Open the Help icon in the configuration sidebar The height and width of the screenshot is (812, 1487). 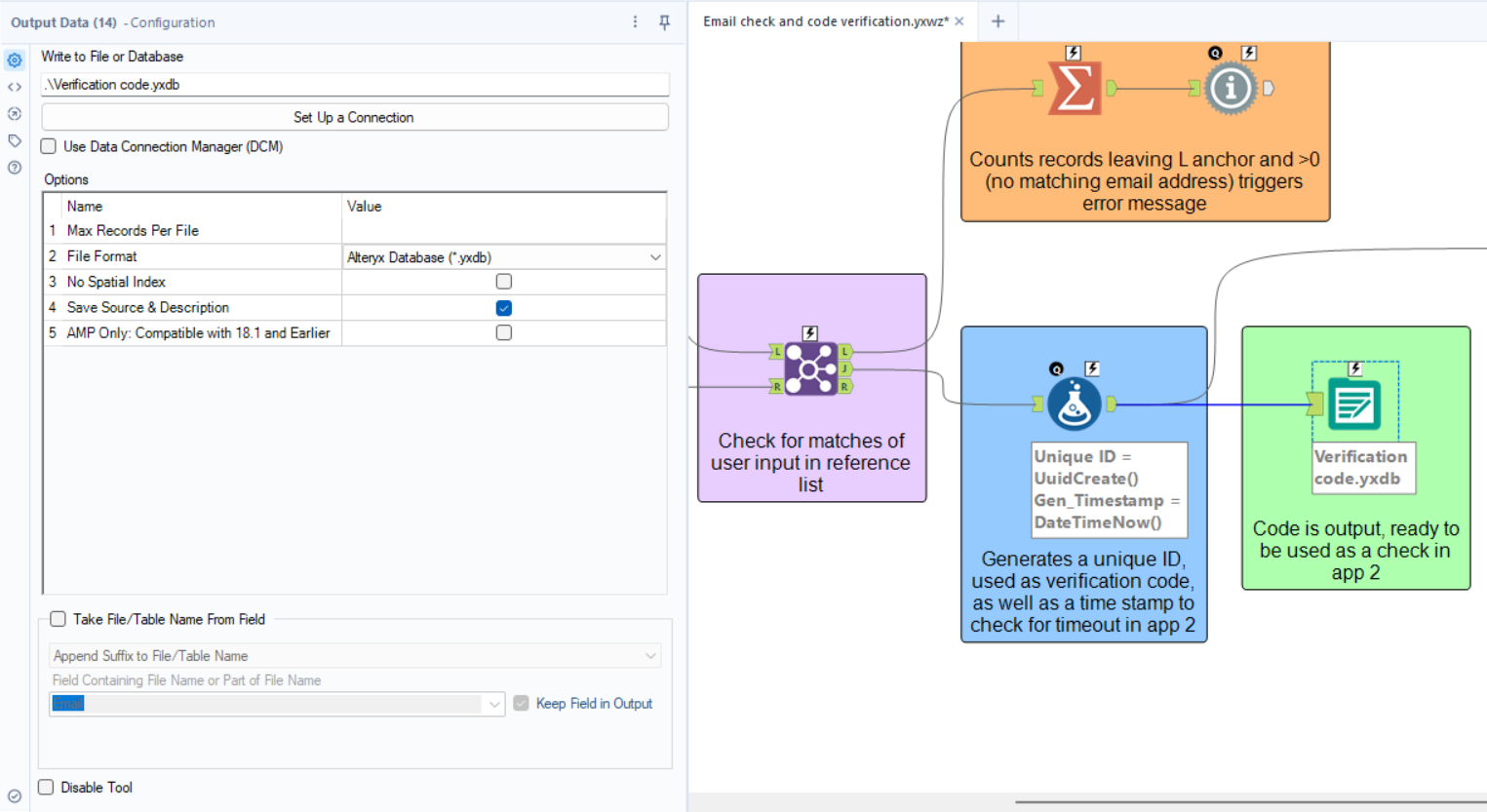[x=14, y=167]
